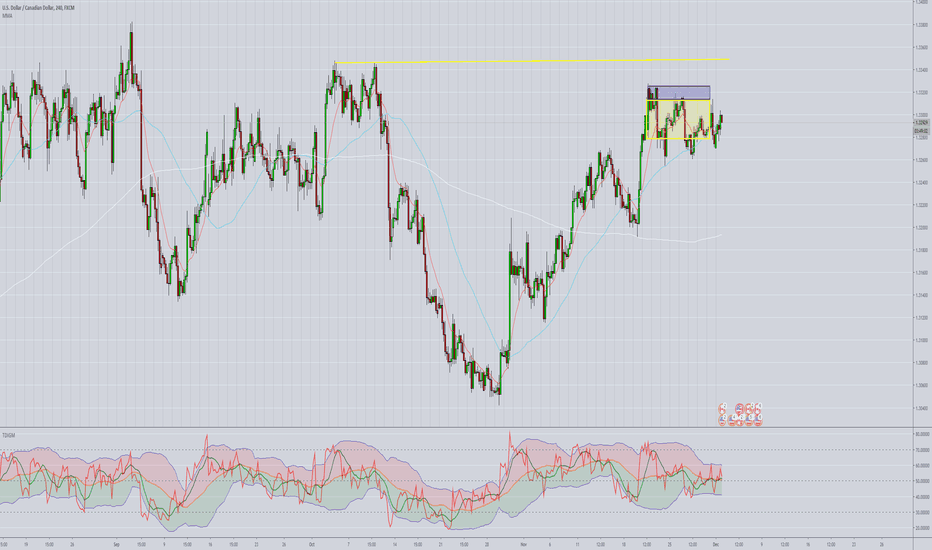Select the yellow consolidation rectangle drawing
Screen dimensions: 932x550
click(x=678, y=119)
